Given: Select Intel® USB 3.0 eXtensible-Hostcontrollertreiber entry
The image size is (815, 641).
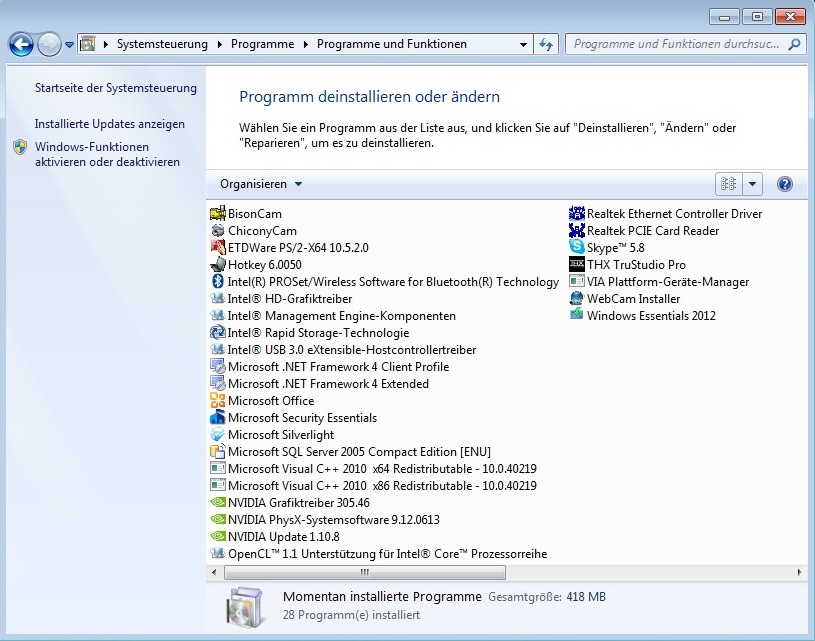Looking at the screenshot, I should (343, 350).
